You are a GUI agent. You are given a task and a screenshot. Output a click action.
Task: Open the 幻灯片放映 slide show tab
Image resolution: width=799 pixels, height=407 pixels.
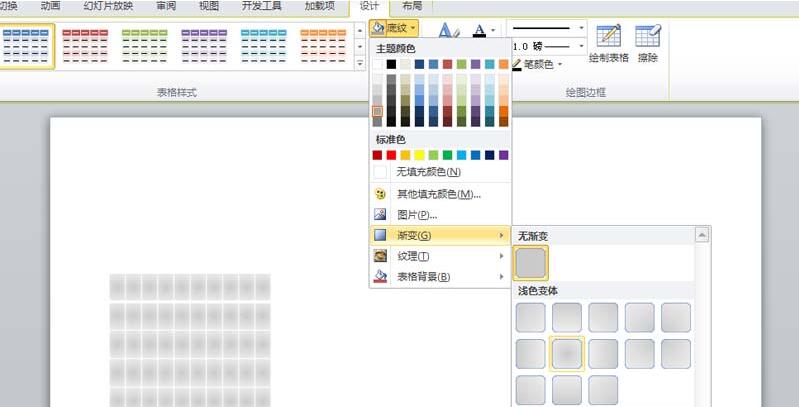click(108, 6)
